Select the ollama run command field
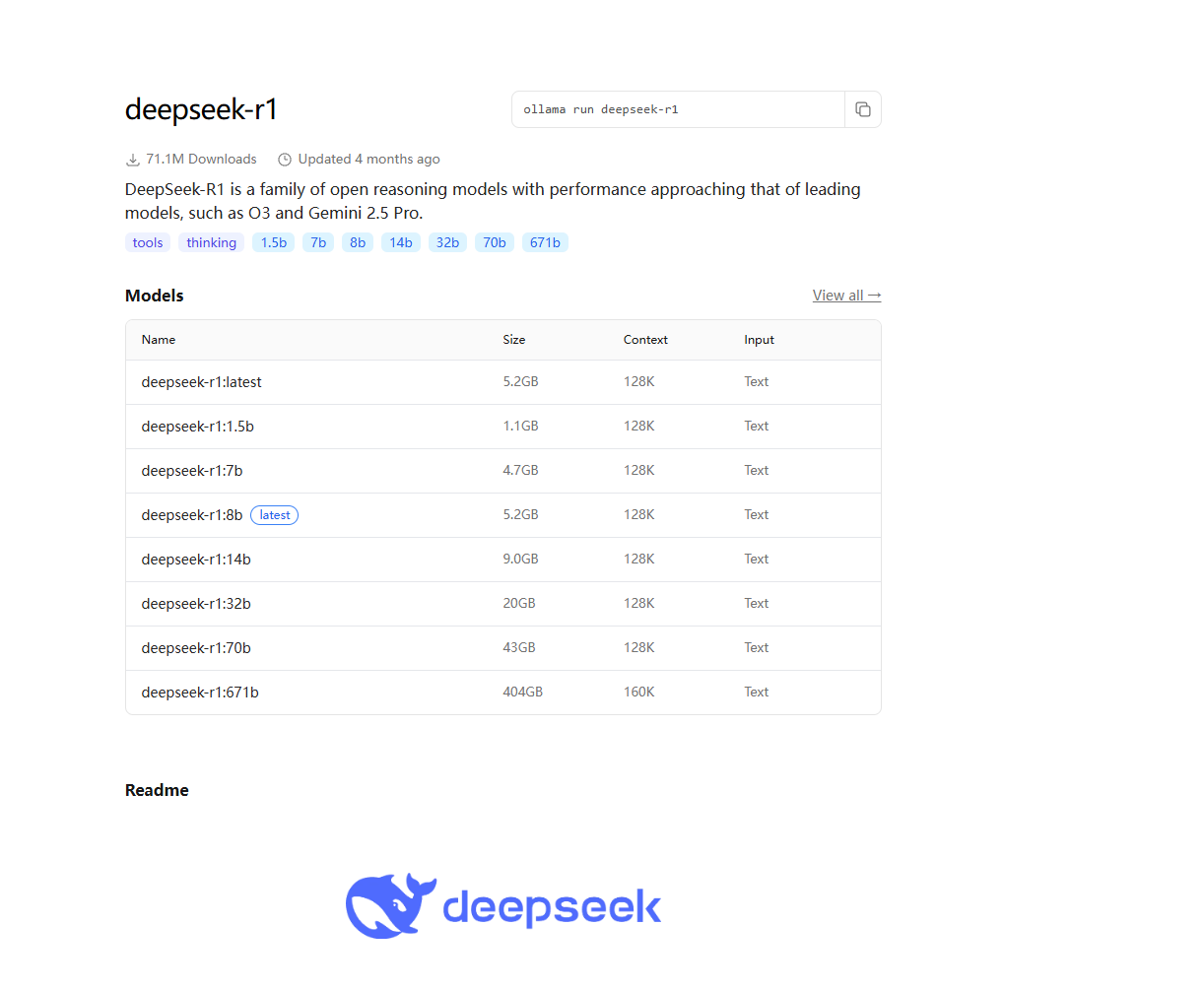This screenshot has width=1204, height=991. point(678,109)
